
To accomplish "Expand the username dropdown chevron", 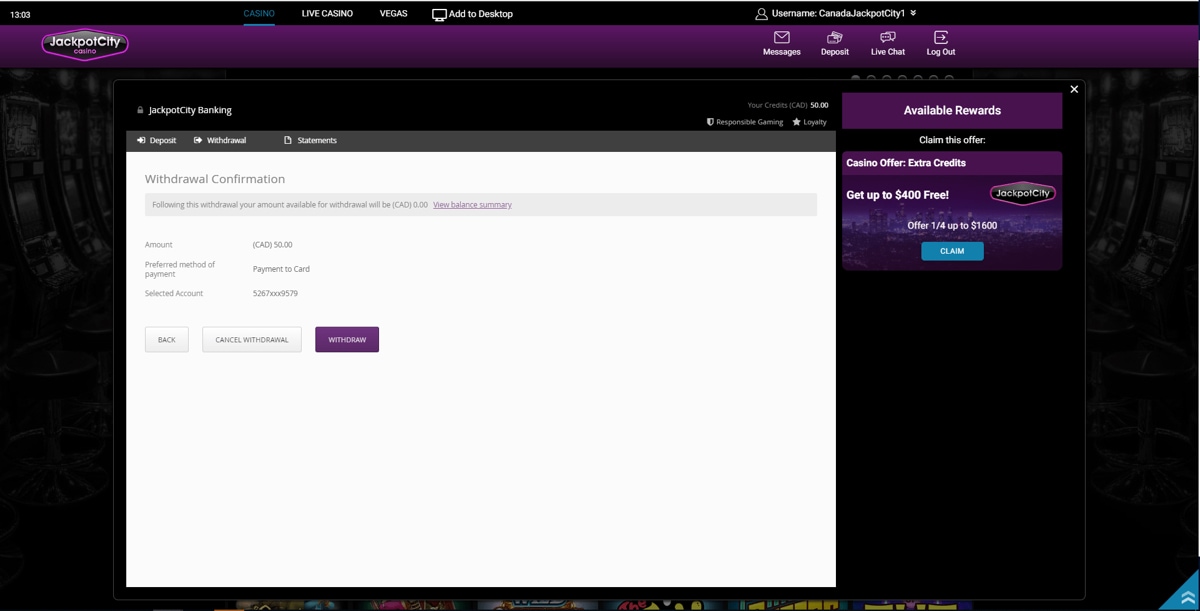I will pyautogui.click(x=913, y=13).
